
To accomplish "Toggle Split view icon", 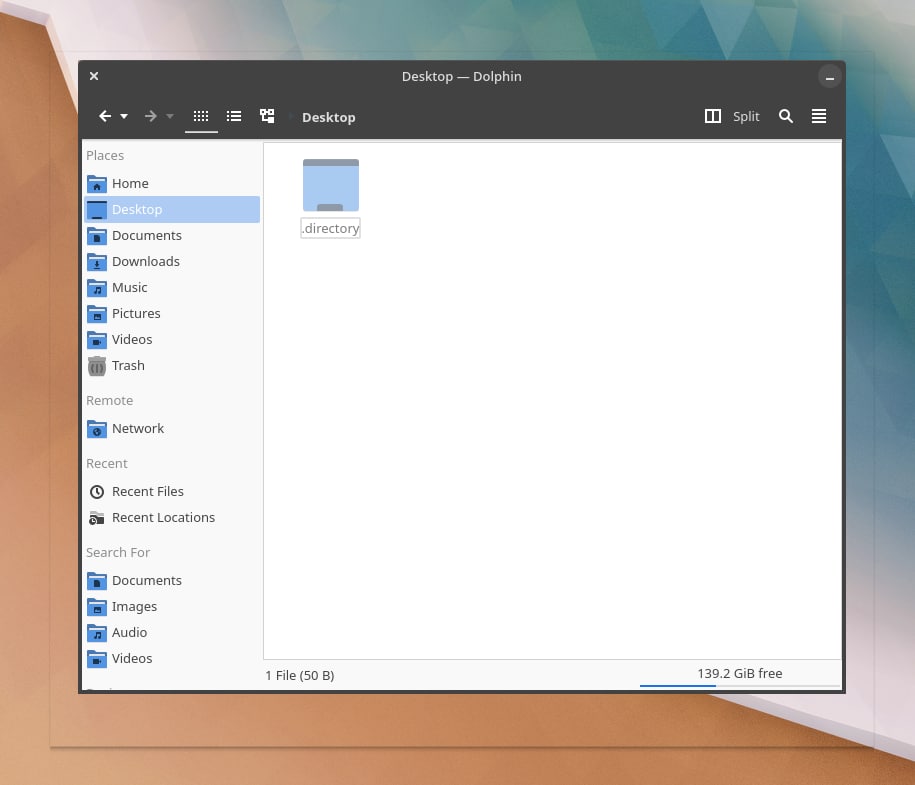I will point(713,116).
